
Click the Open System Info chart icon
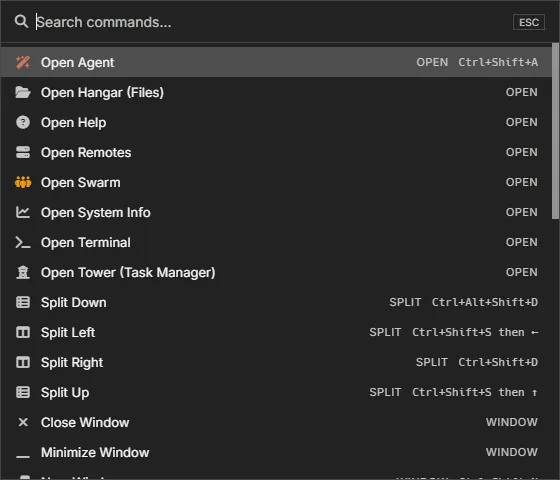point(23,212)
